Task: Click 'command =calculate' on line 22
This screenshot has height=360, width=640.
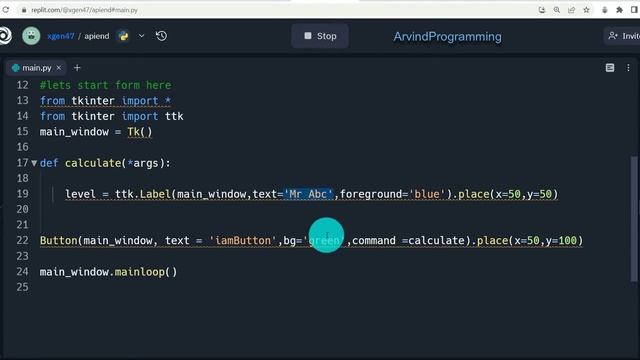Action: pyautogui.click(x=408, y=240)
